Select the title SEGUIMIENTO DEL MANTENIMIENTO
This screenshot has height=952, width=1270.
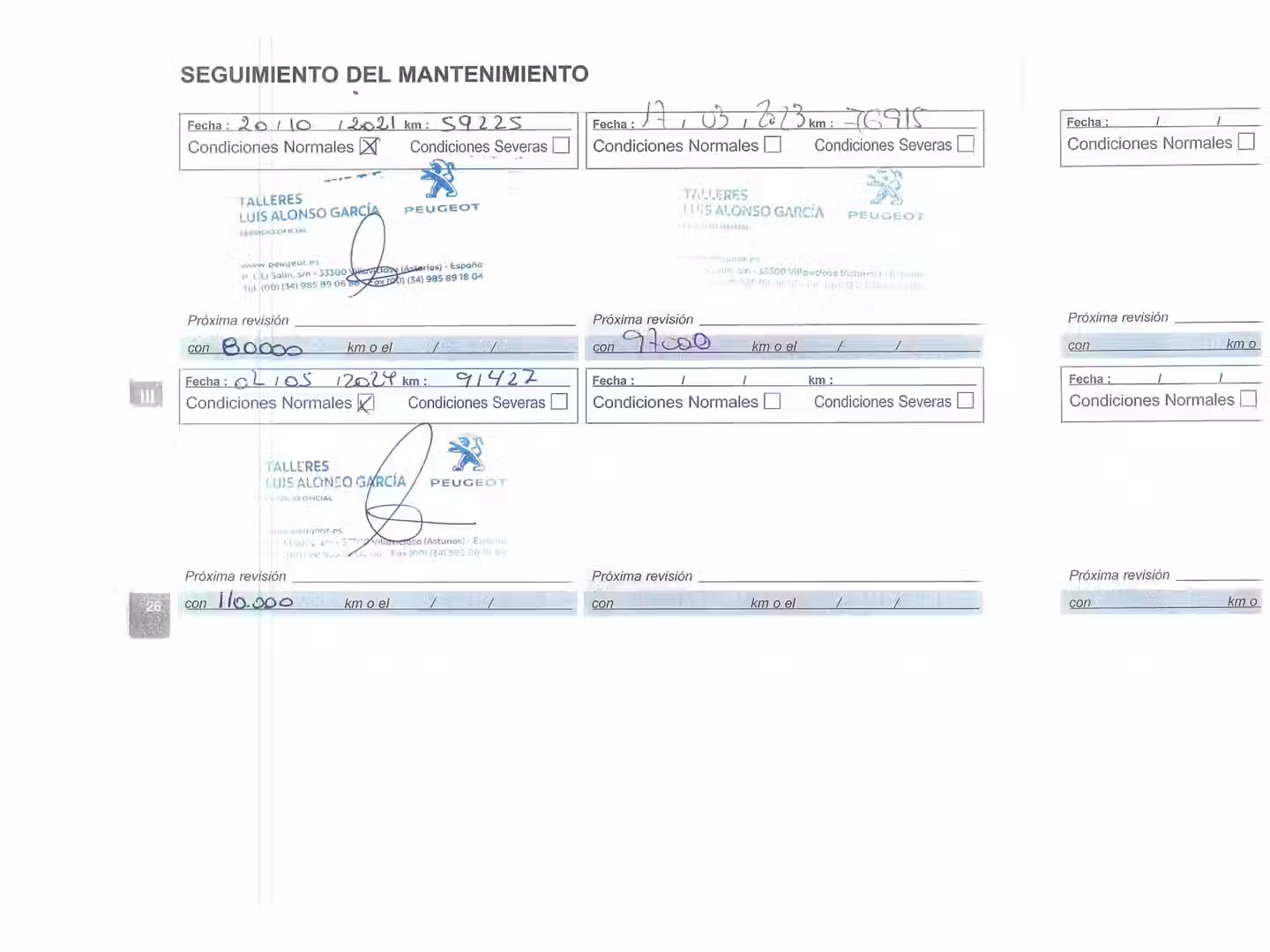[x=385, y=74]
